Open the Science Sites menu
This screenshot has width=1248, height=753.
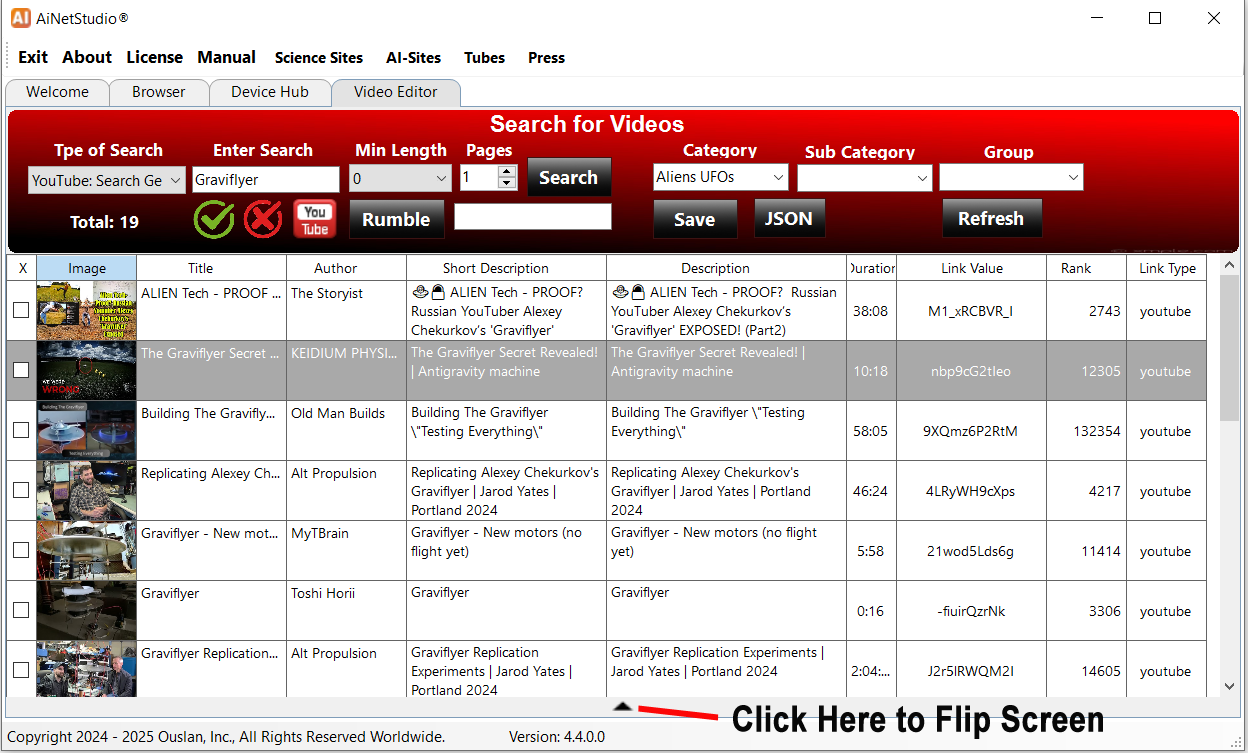click(319, 58)
